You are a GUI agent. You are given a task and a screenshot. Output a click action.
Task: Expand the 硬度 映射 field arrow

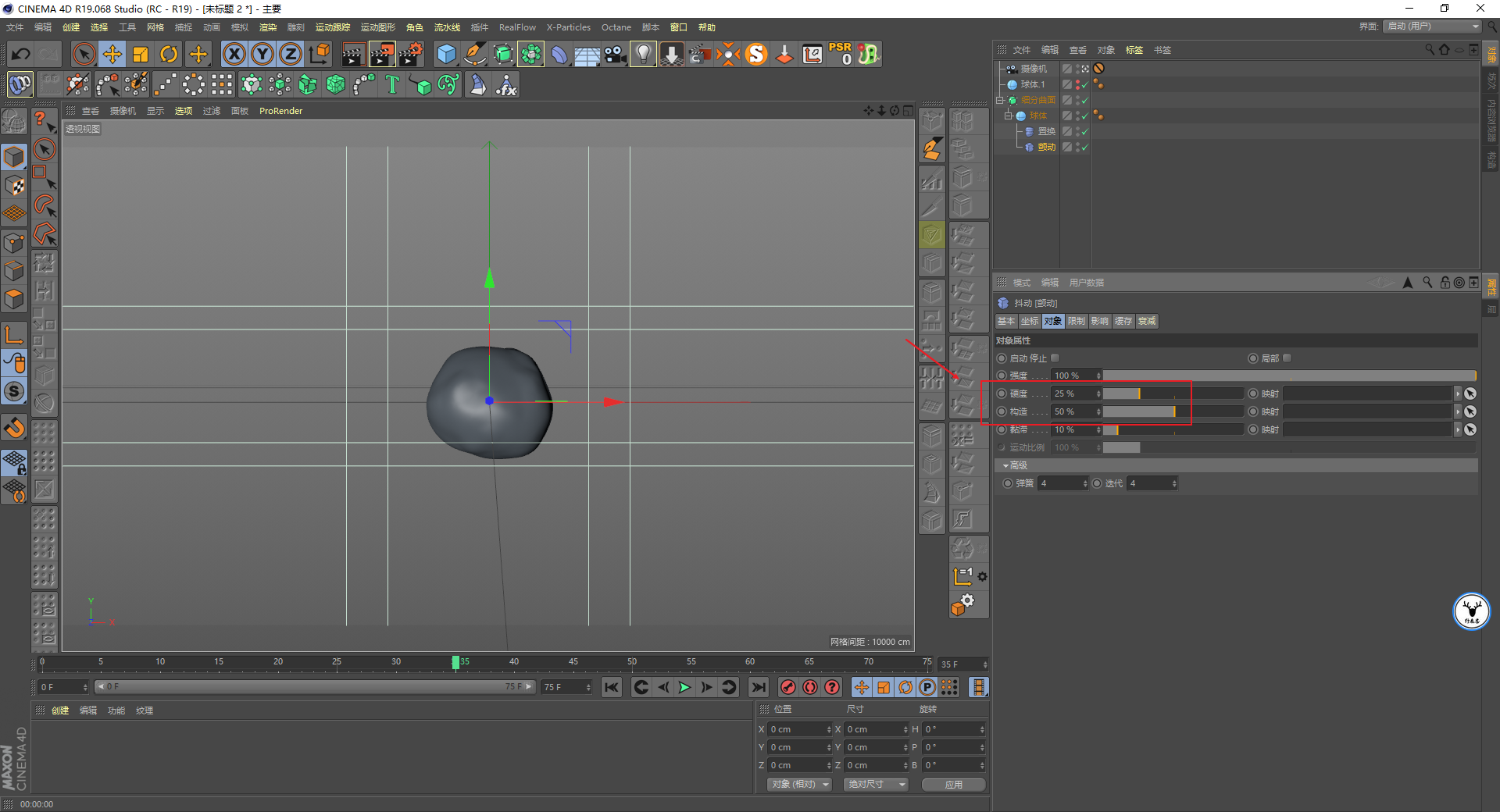pyautogui.click(x=1457, y=394)
